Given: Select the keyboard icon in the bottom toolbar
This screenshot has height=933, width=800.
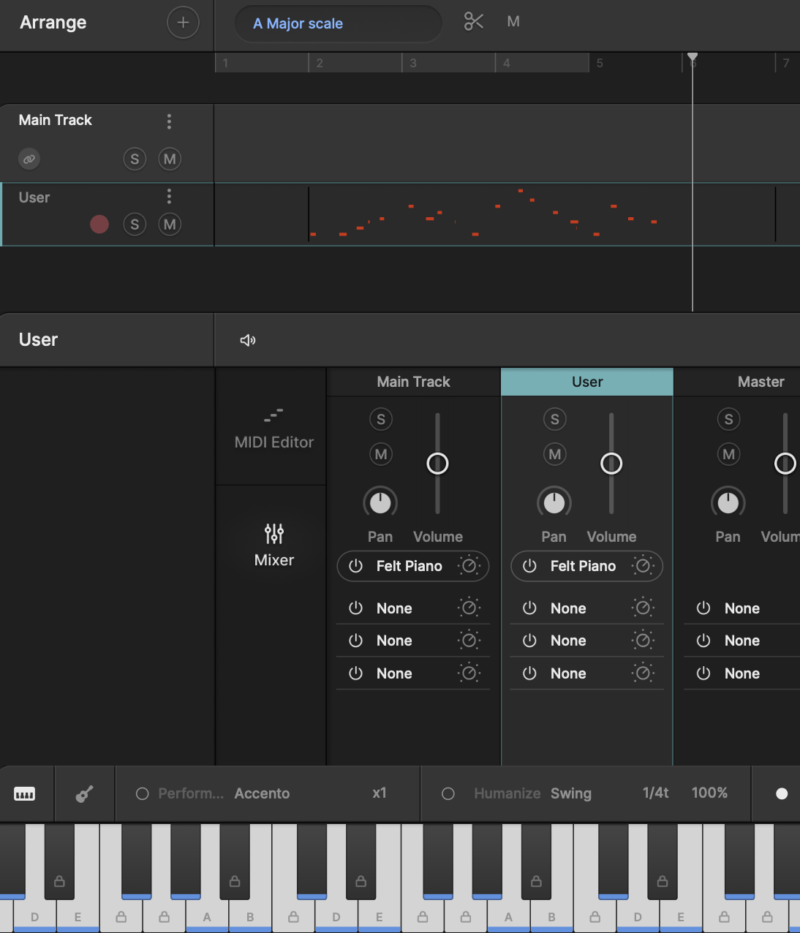Looking at the screenshot, I should (x=25, y=793).
